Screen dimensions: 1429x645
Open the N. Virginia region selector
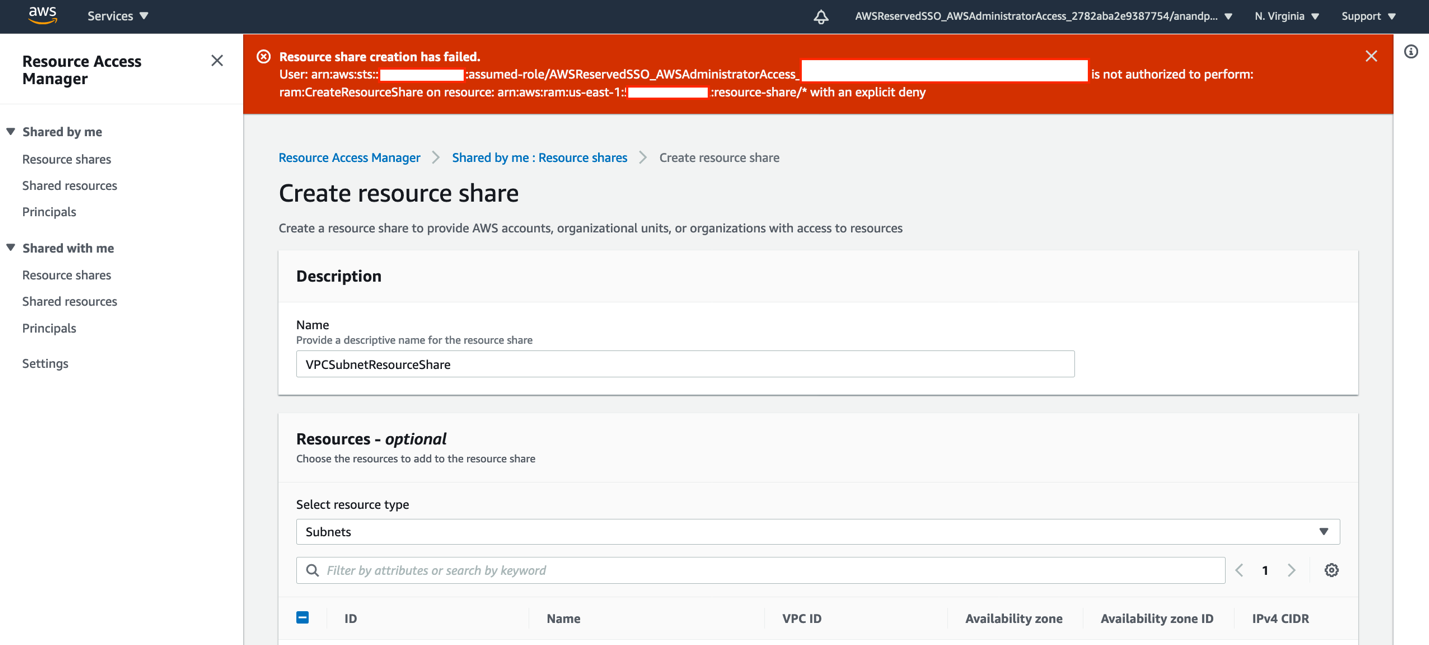point(1285,16)
